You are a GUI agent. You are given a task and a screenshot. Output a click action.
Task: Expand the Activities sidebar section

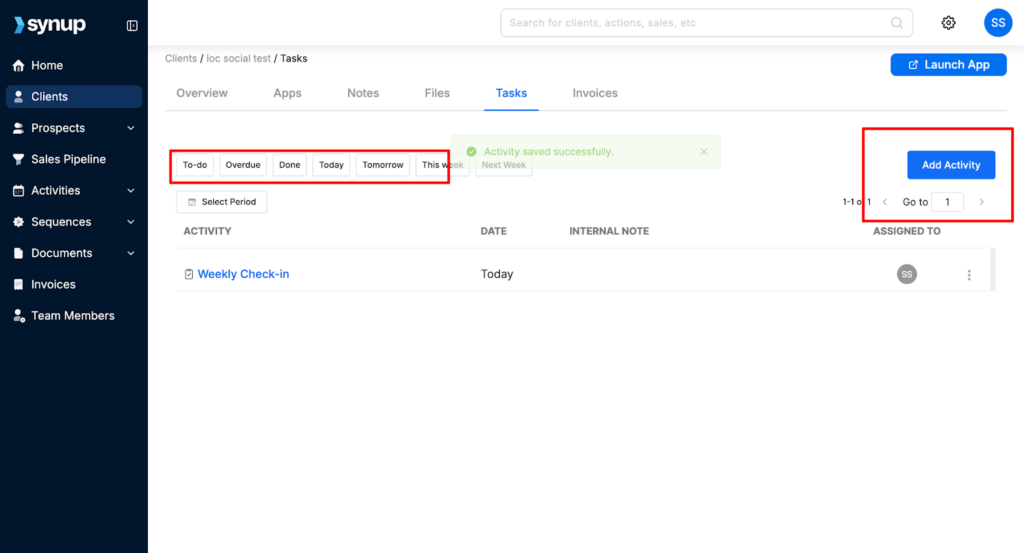click(x=130, y=191)
